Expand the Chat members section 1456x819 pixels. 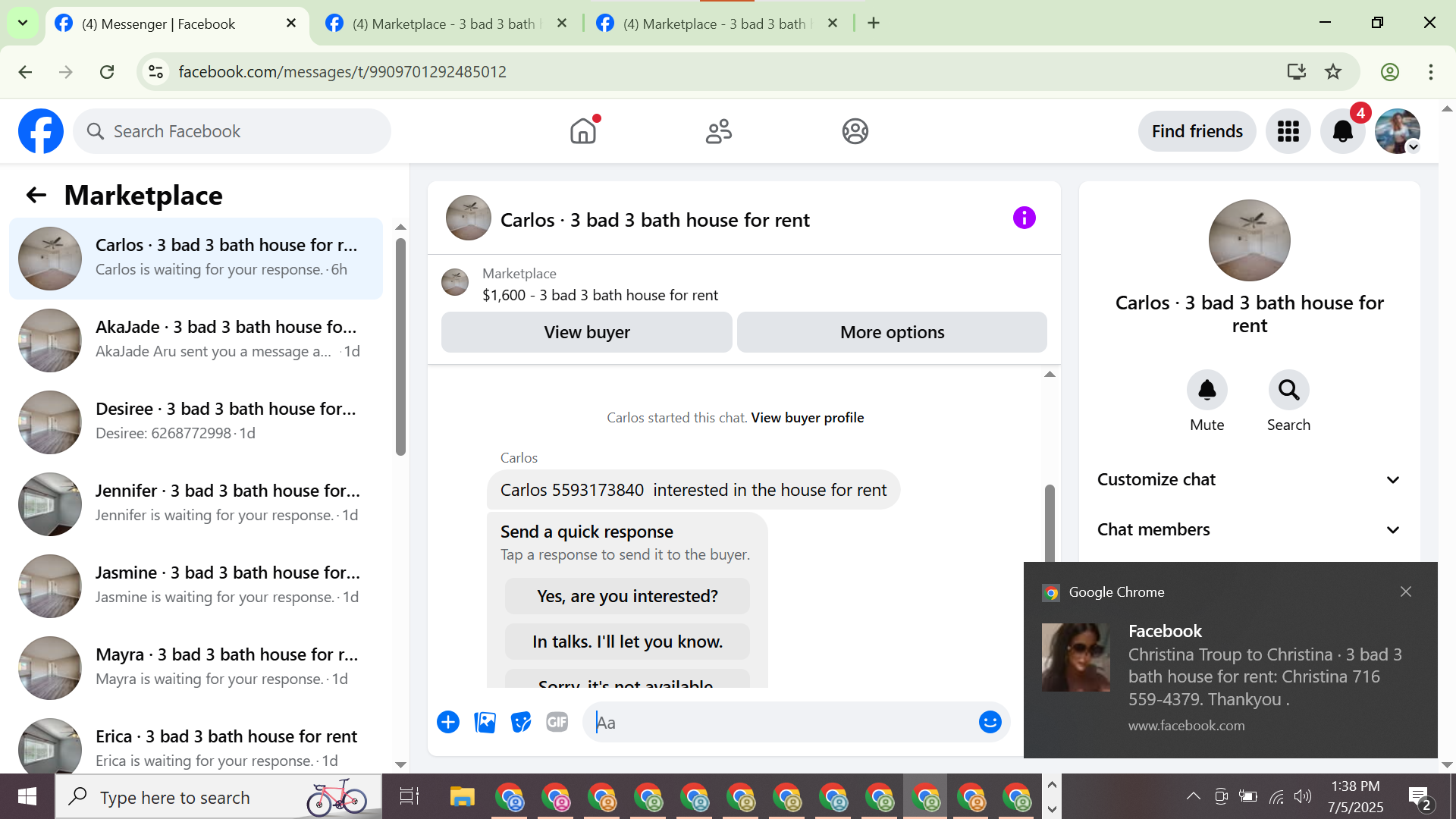coord(1249,529)
